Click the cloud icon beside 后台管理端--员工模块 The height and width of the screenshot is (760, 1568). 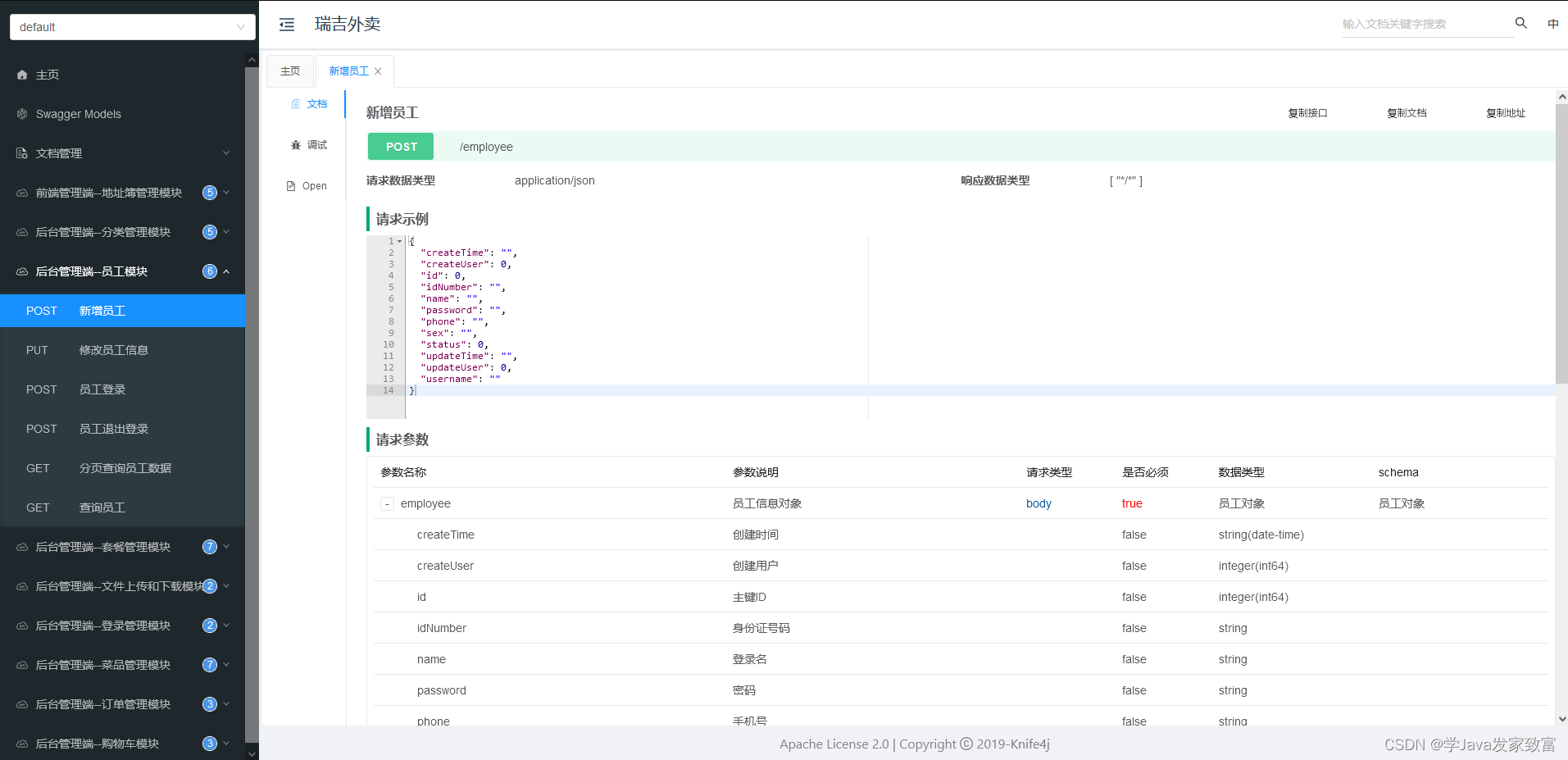pos(22,271)
